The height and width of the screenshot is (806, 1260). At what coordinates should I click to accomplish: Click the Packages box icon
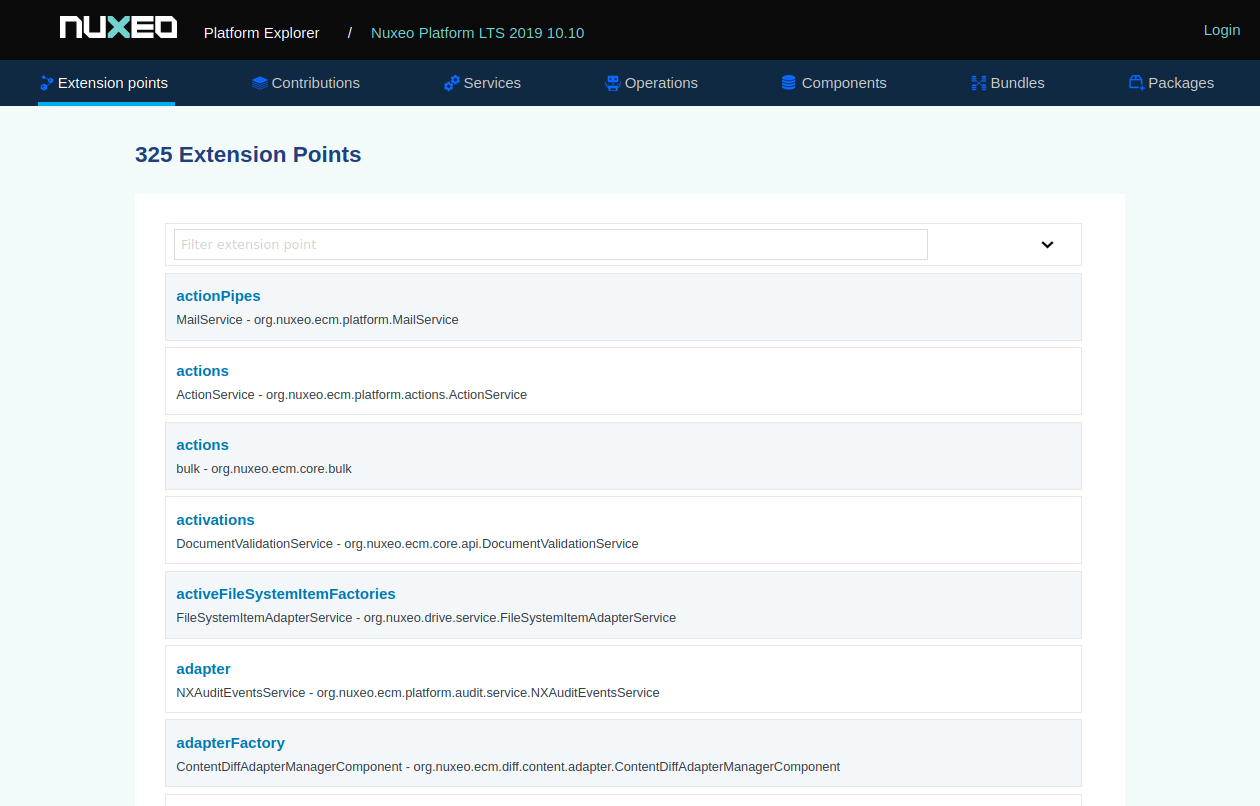click(1136, 83)
